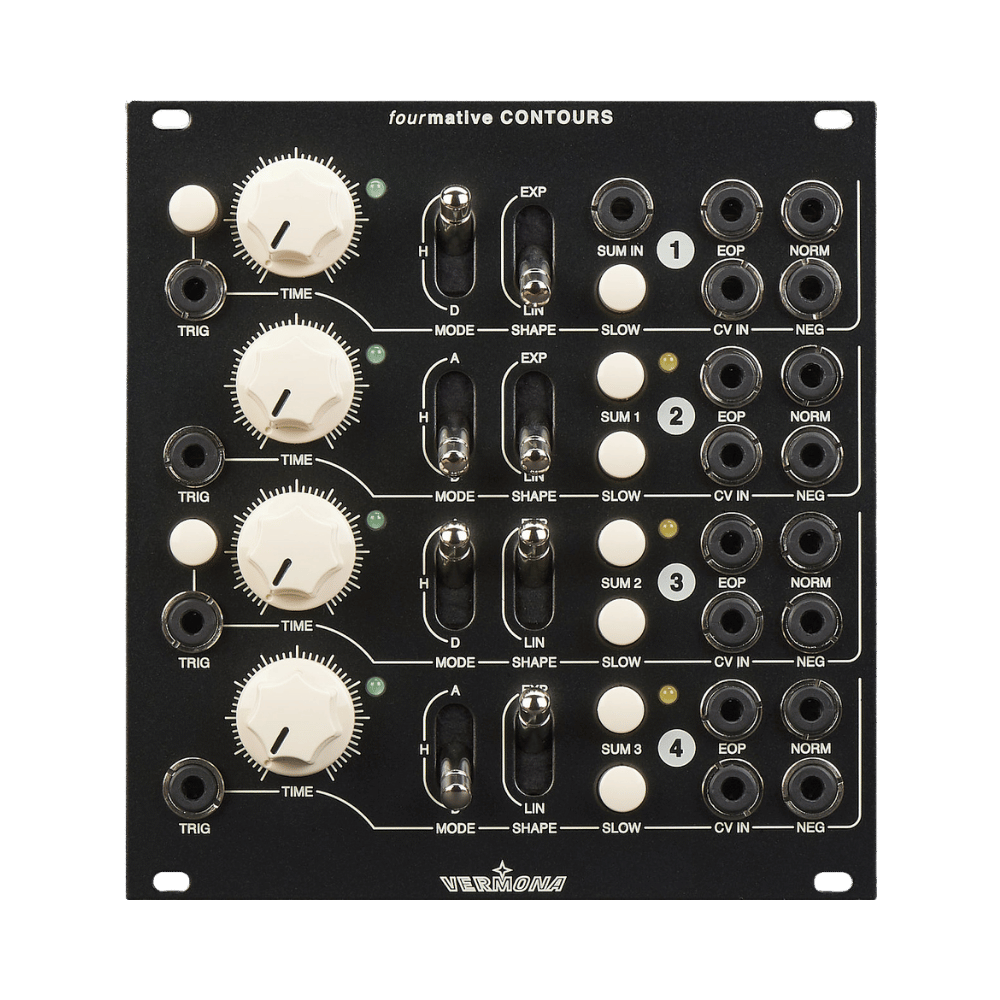This screenshot has height=1000, width=1000.
Task: Engage the SUM 1 button on channel 2
Action: 621,376
